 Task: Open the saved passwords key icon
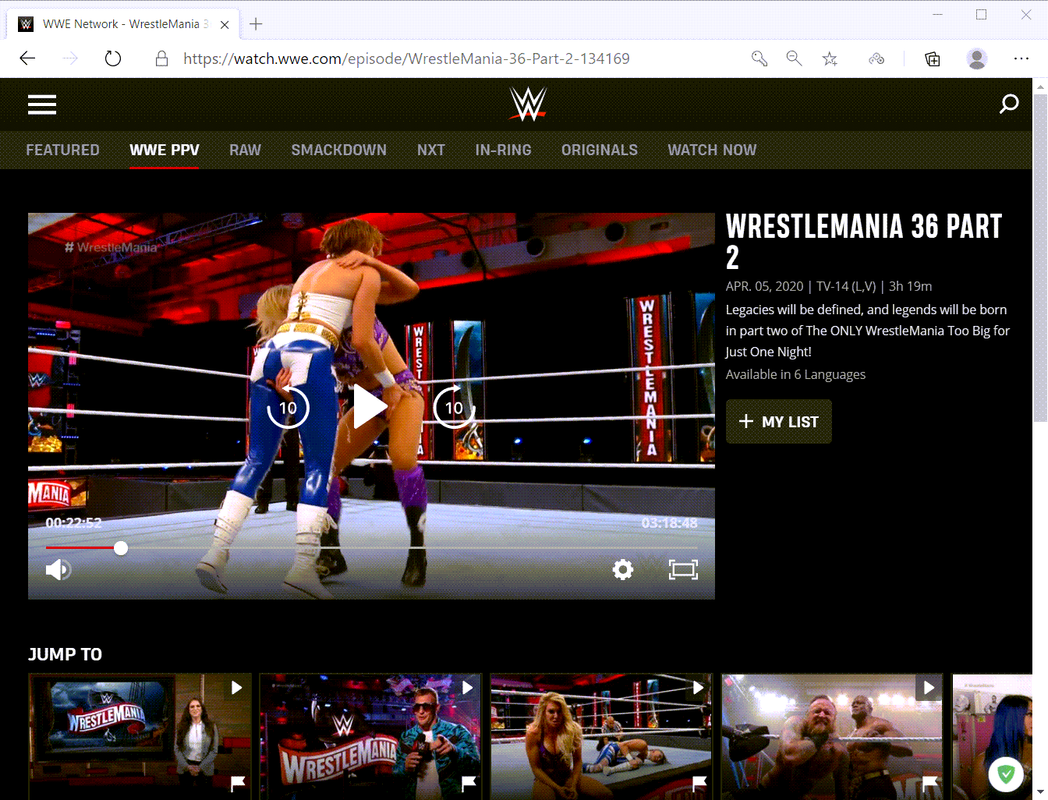pos(759,59)
